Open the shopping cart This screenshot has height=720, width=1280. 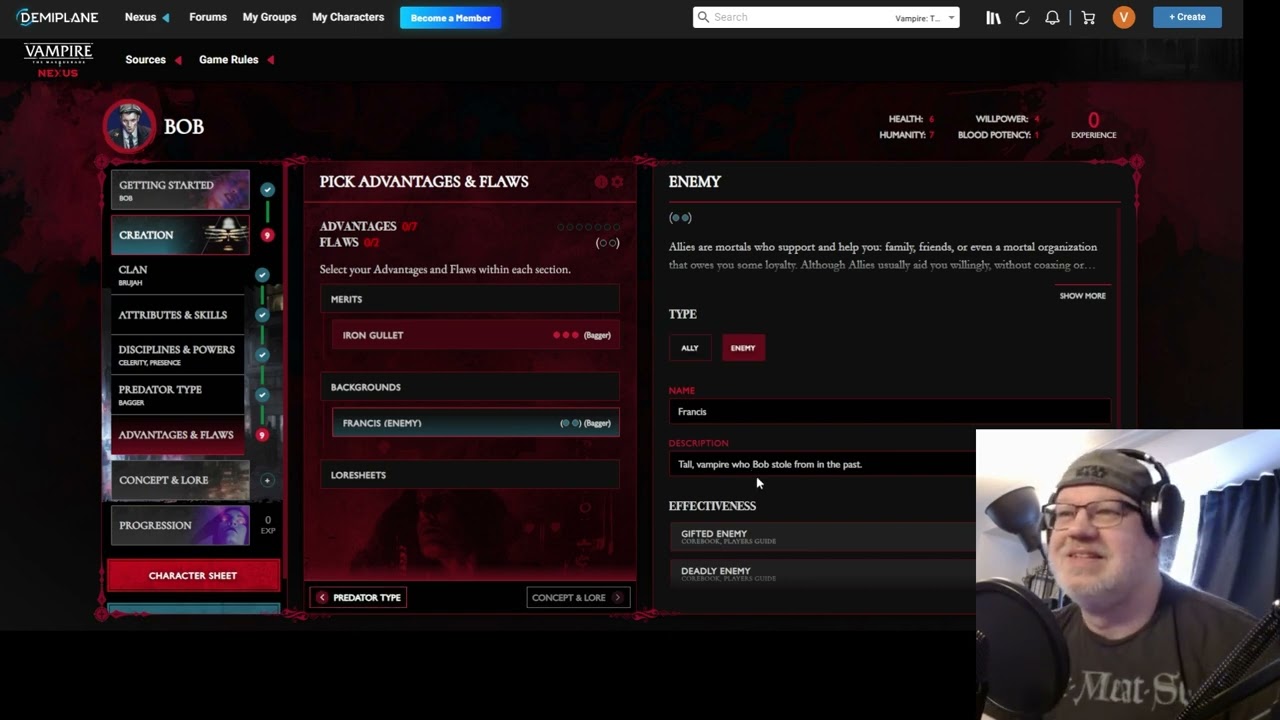pyautogui.click(x=1088, y=17)
